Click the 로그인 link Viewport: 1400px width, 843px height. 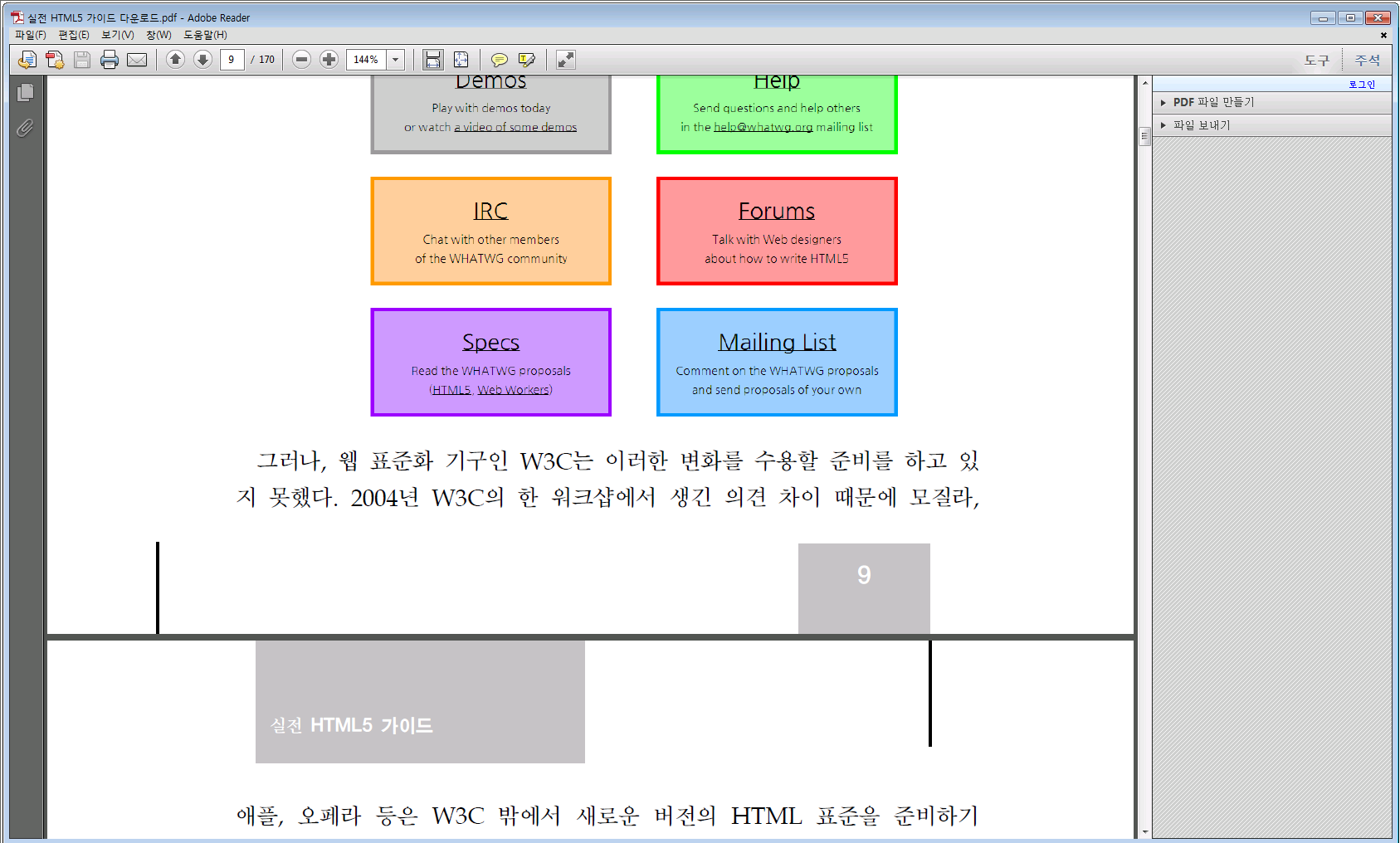click(x=1362, y=85)
